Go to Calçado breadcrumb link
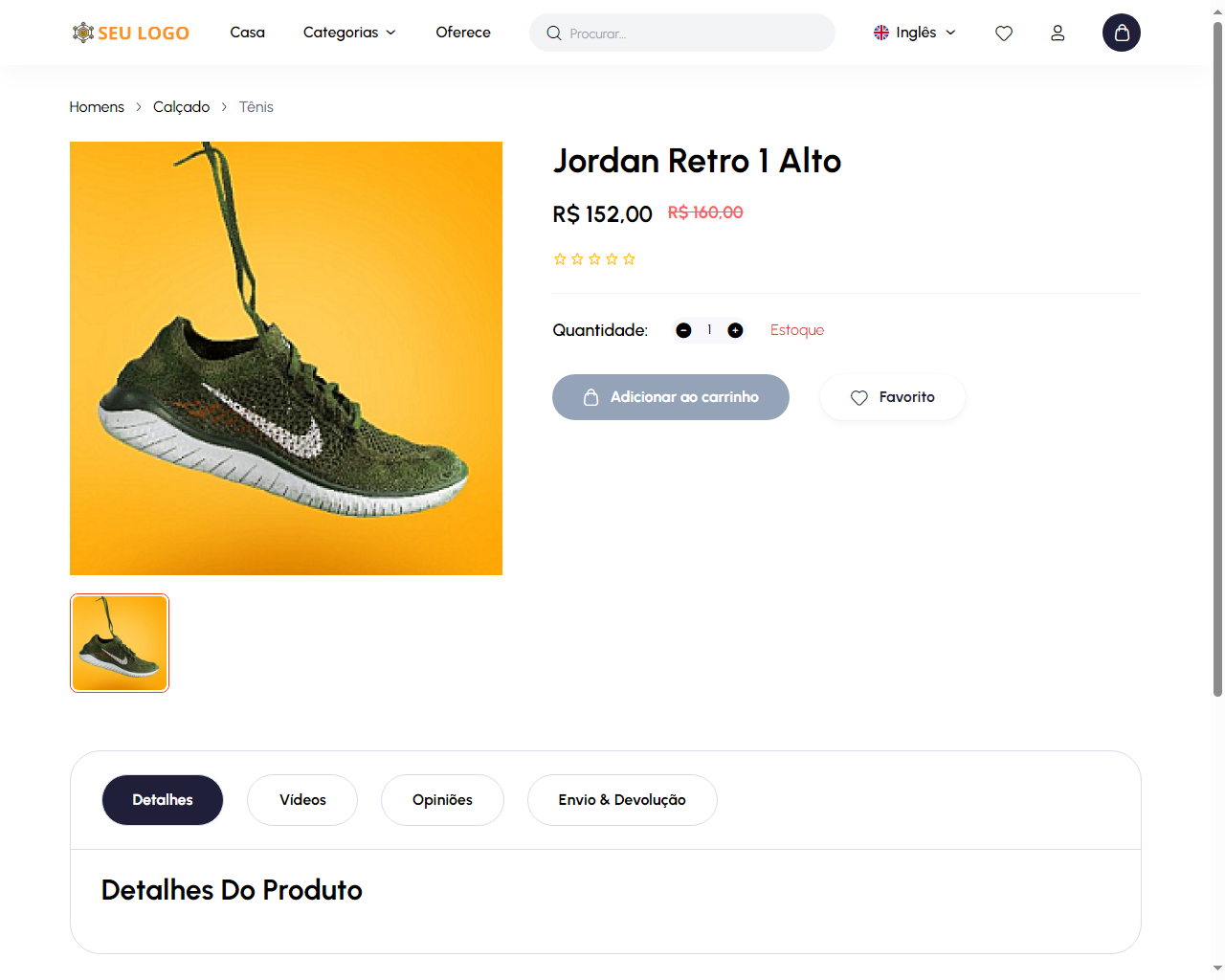Image resolution: width=1225 pixels, height=980 pixels. coord(181,107)
